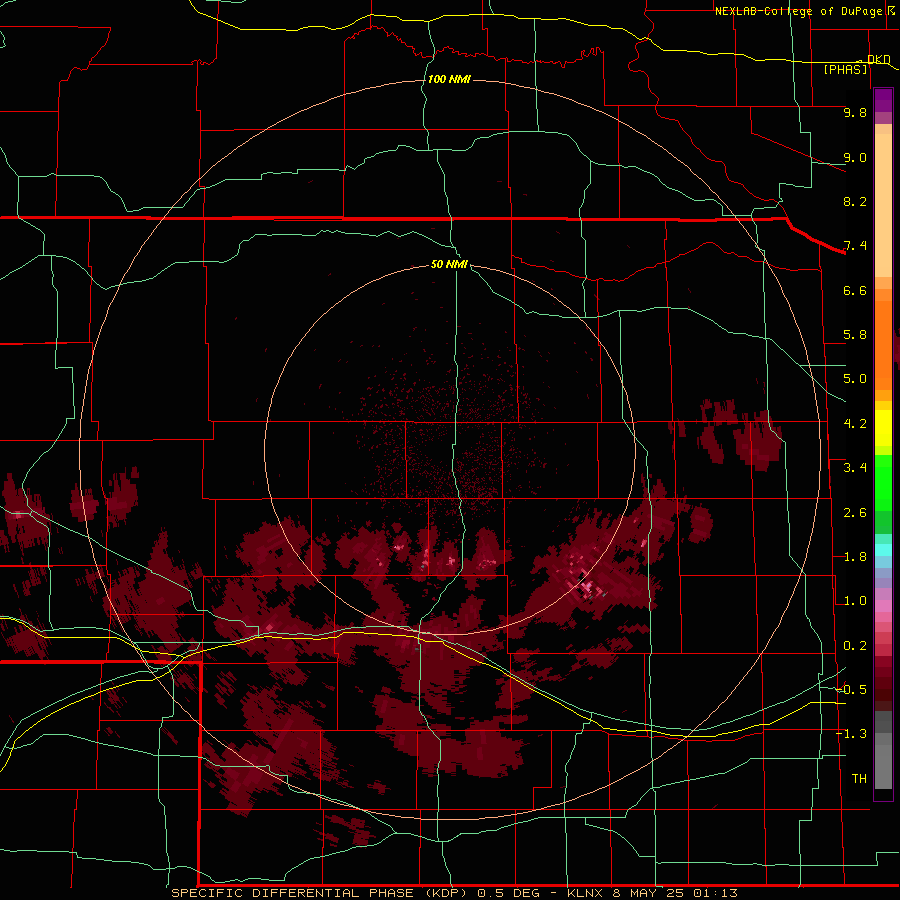Select the -1.3 scale value

point(852,734)
